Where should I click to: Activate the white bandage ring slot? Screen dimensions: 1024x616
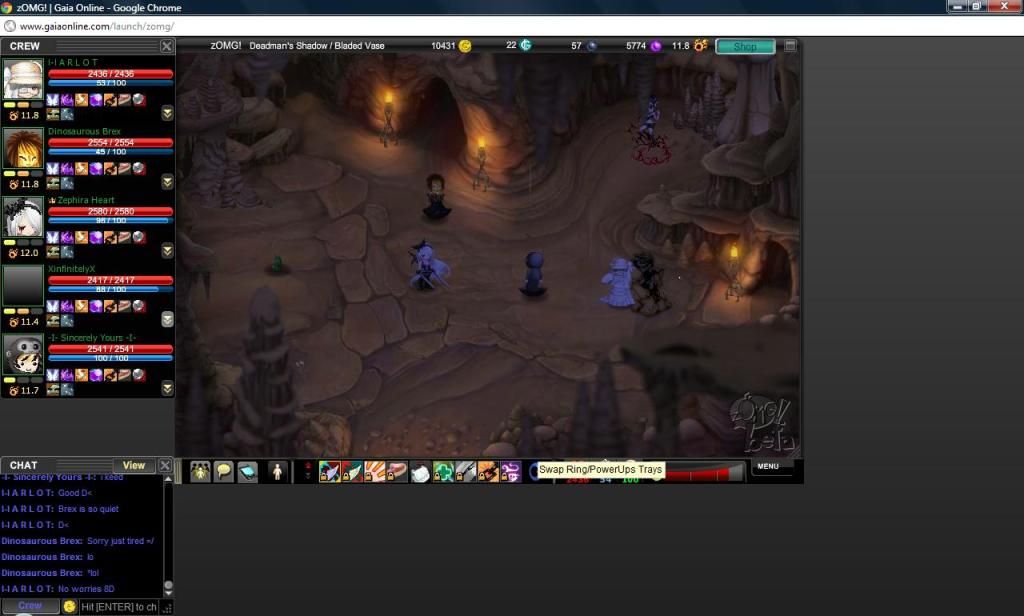(421, 472)
